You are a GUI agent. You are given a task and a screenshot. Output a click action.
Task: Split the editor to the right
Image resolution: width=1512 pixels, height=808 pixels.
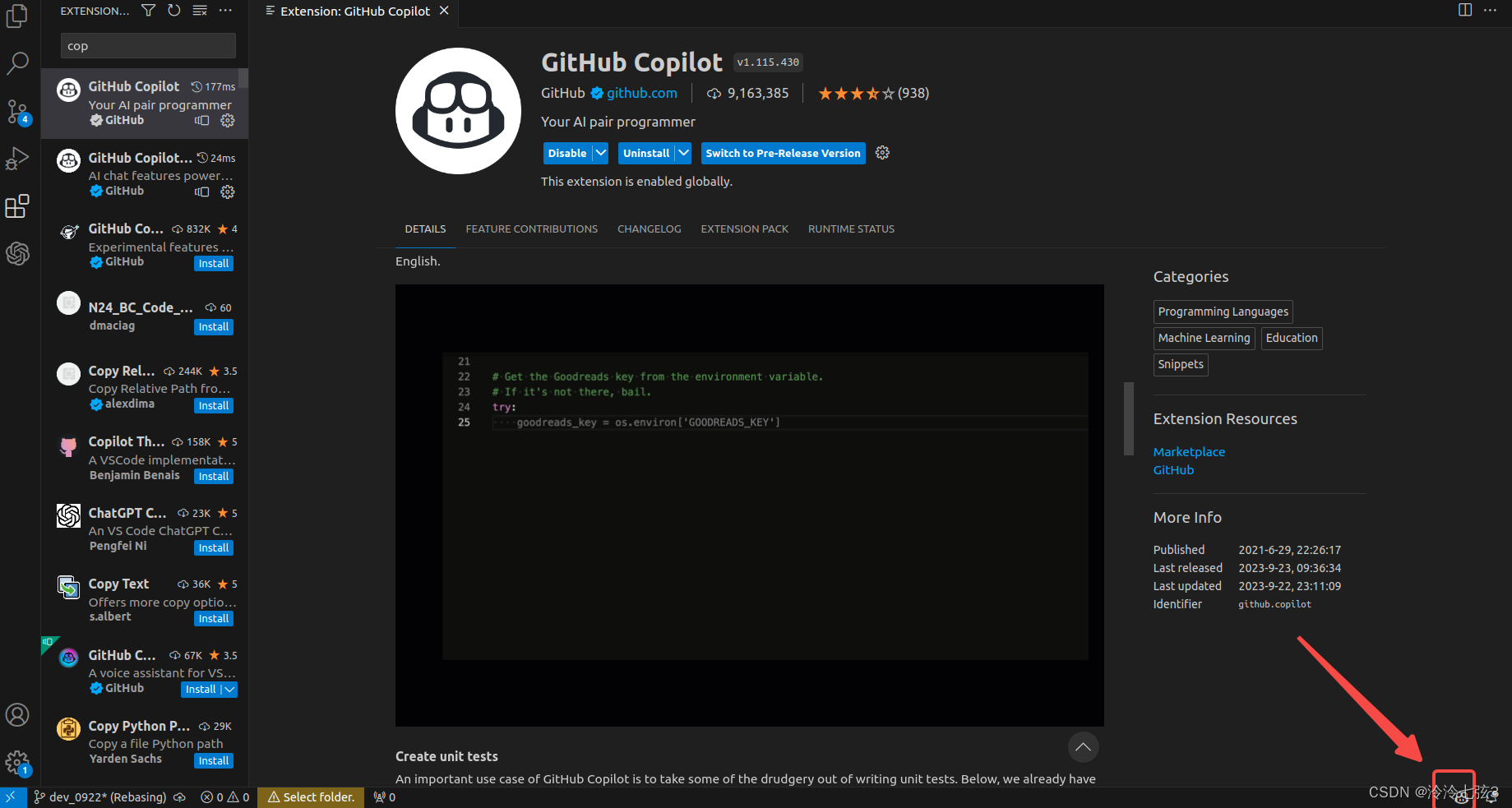[1465, 11]
